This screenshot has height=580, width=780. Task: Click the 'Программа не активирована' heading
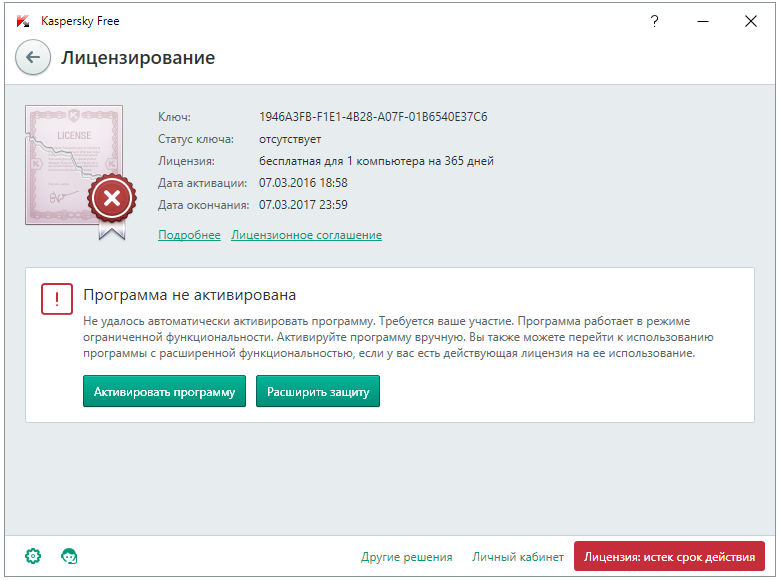pos(190,295)
